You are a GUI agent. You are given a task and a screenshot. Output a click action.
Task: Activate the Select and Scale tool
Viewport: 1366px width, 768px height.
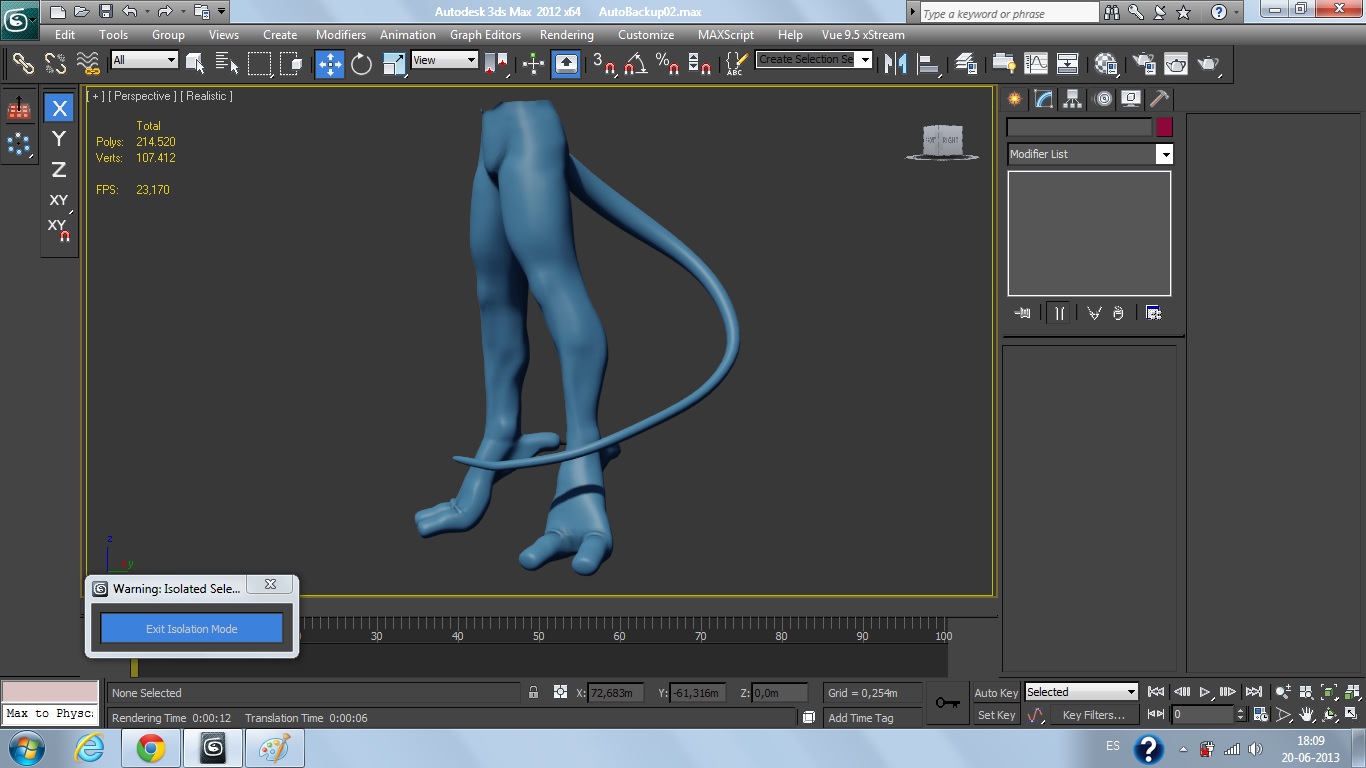click(x=394, y=64)
